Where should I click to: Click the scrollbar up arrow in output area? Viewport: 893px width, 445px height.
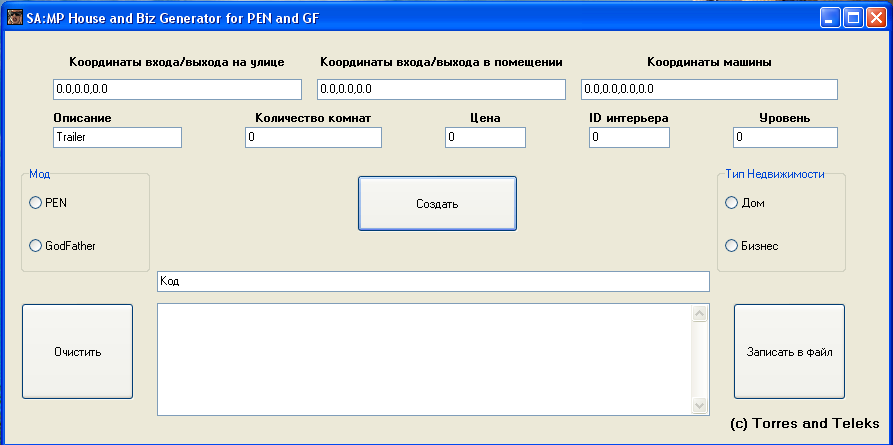tap(700, 313)
